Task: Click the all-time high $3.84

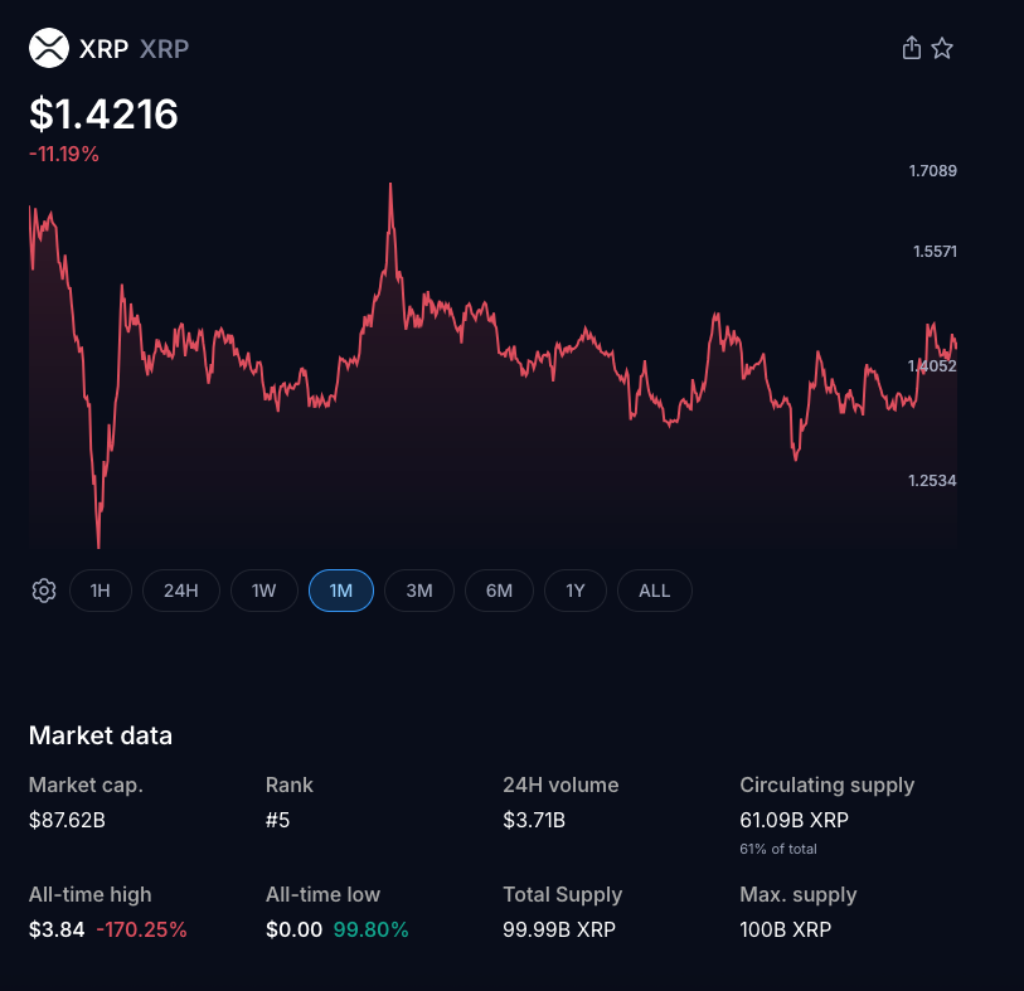Action: click(54, 929)
